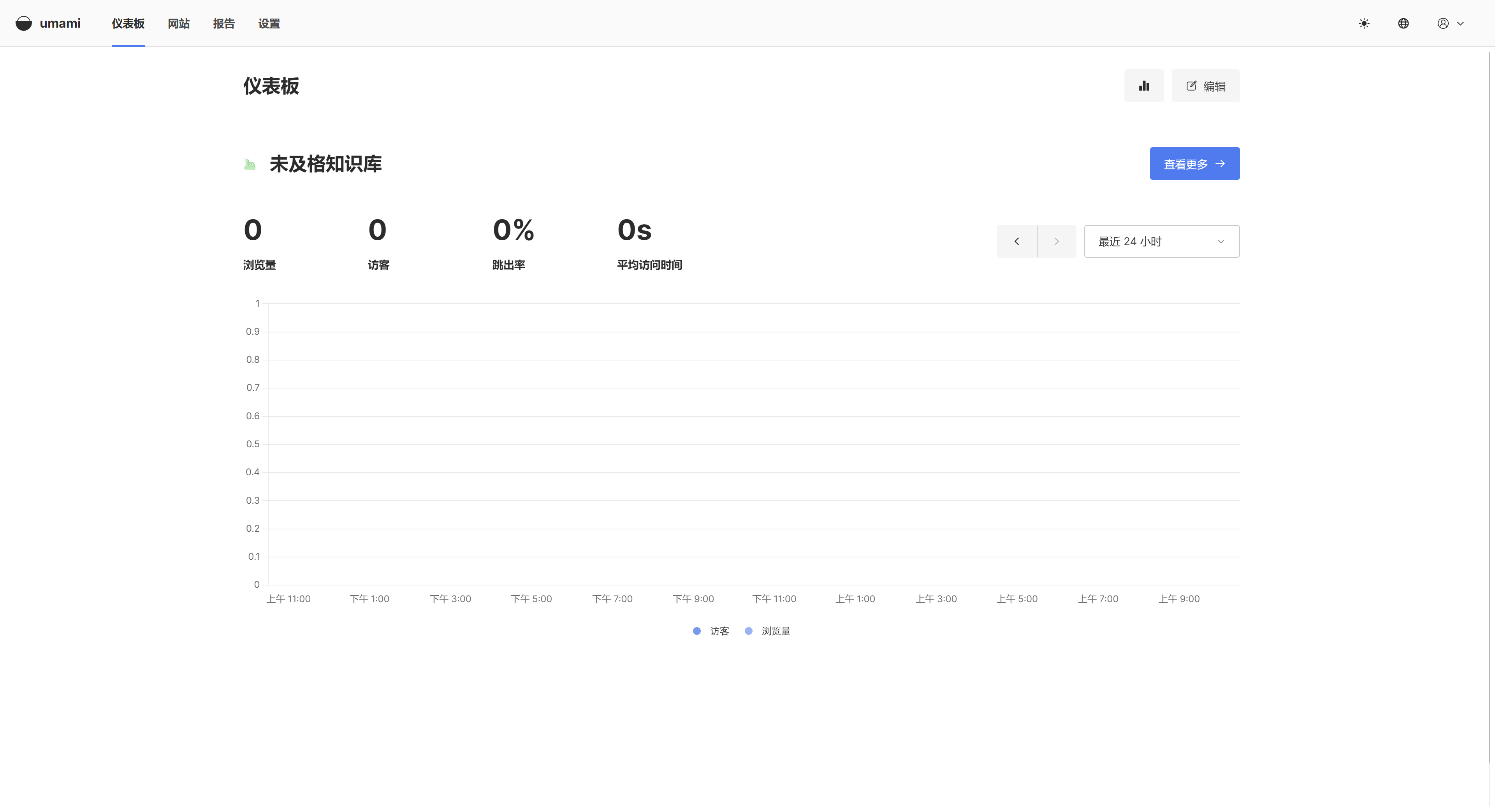Screen dimensions: 1495x812
Task: Click the dropdown arrow in date selector
Action: point(1221,241)
